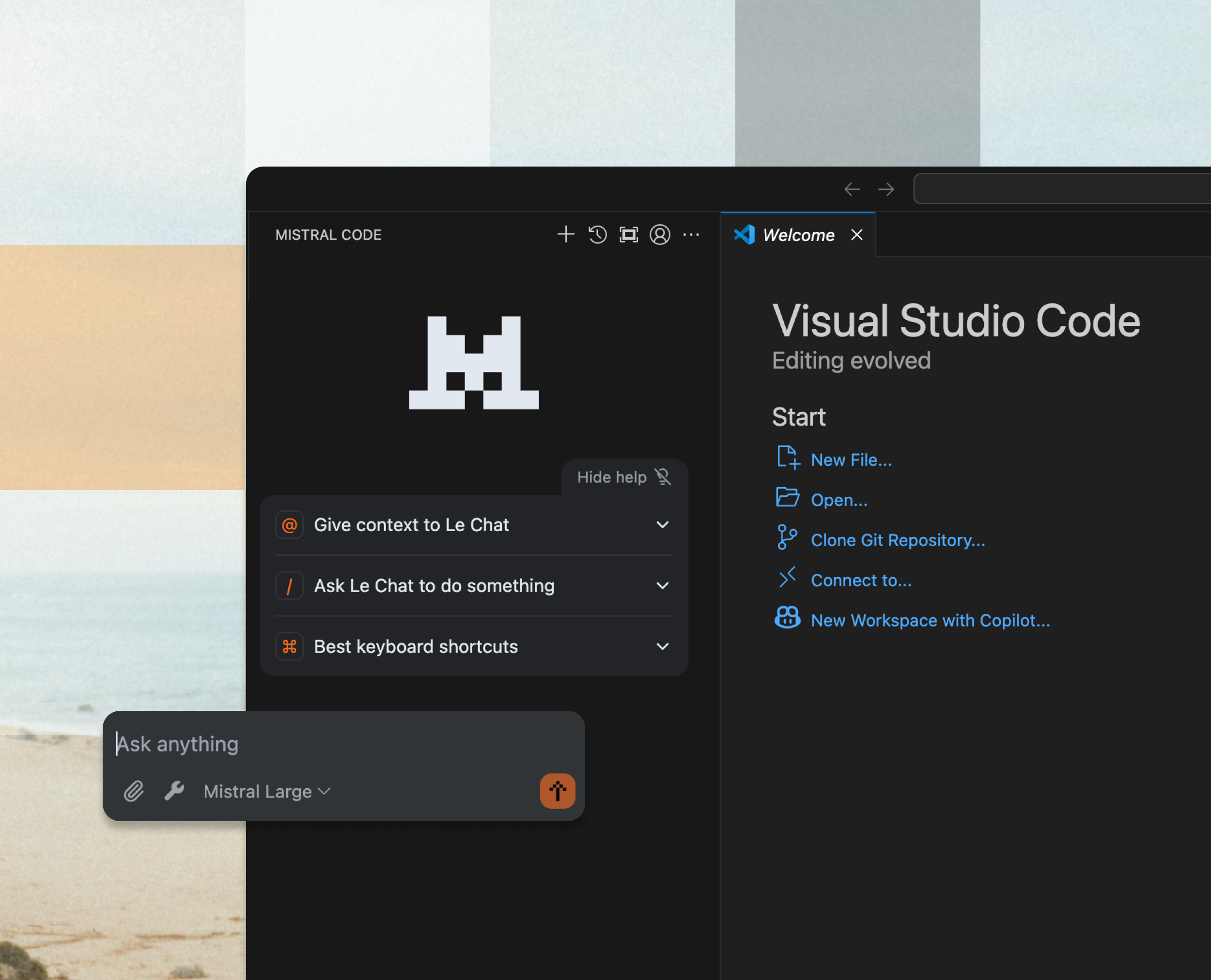The width and height of the screenshot is (1211, 980).
Task: Click New Workspace with Copilot... link
Action: (x=930, y=620)
